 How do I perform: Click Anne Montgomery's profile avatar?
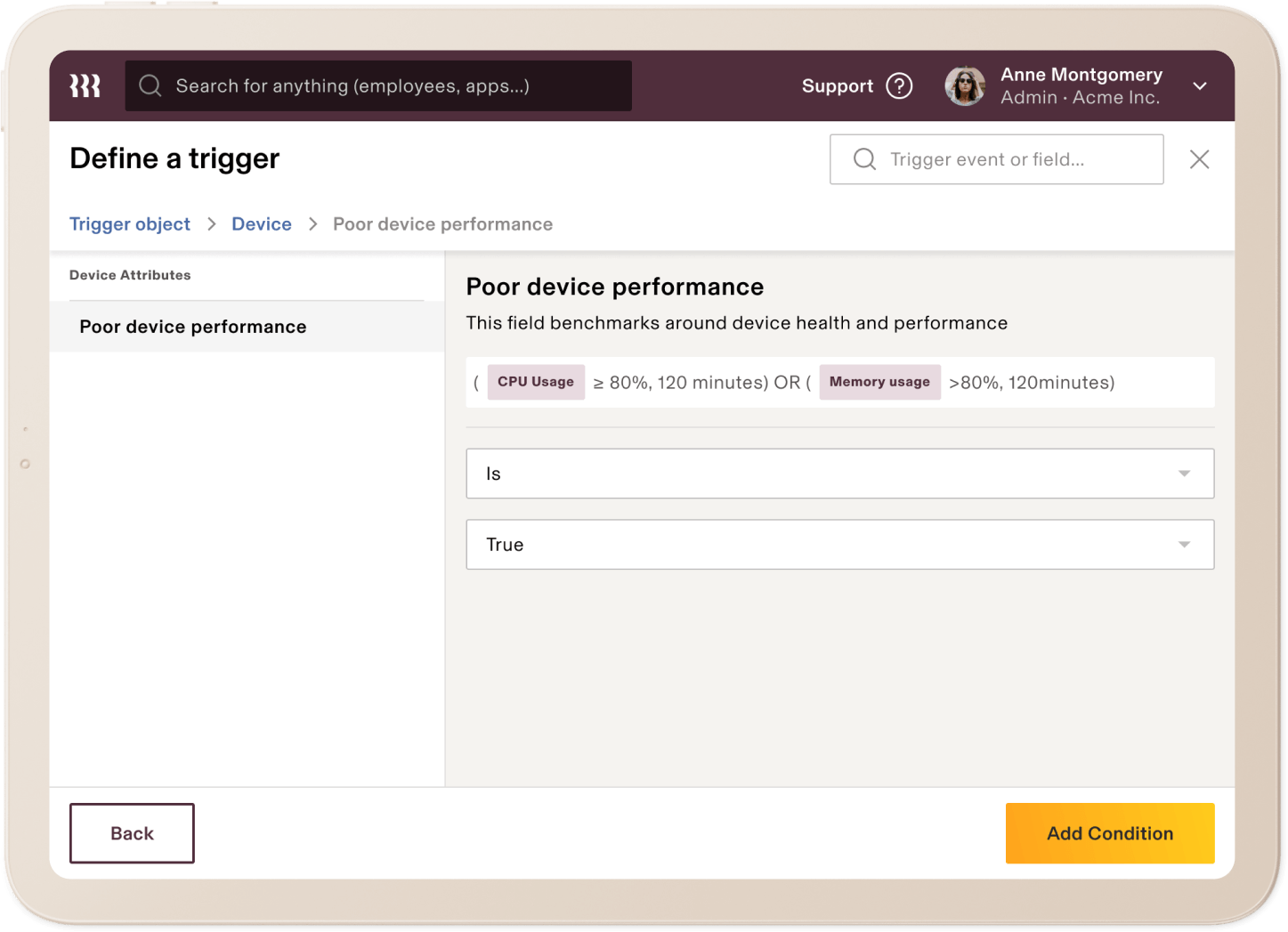click(x=965, y=85)
